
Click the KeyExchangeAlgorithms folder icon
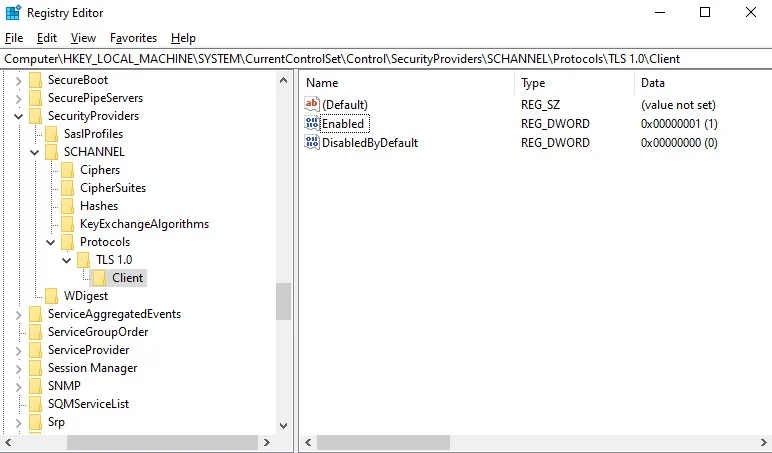click(68, 224)
